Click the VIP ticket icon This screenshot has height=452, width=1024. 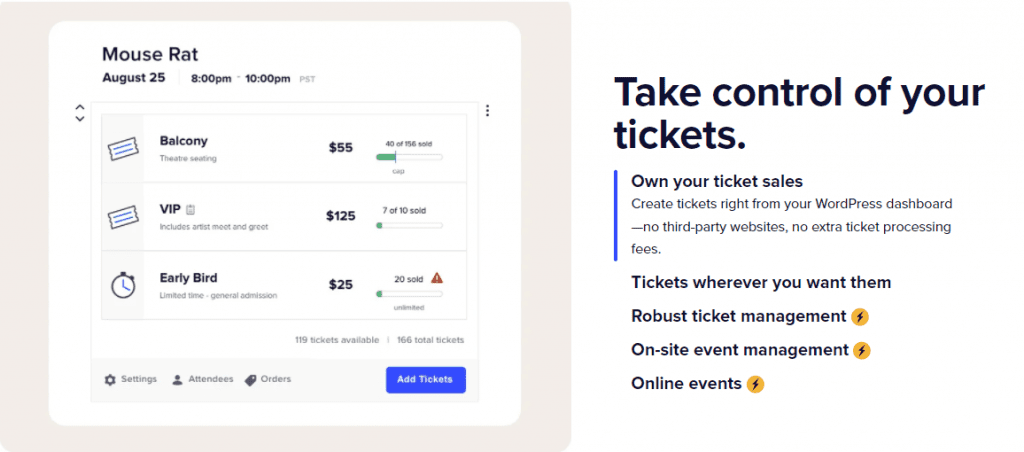point(123,217)
